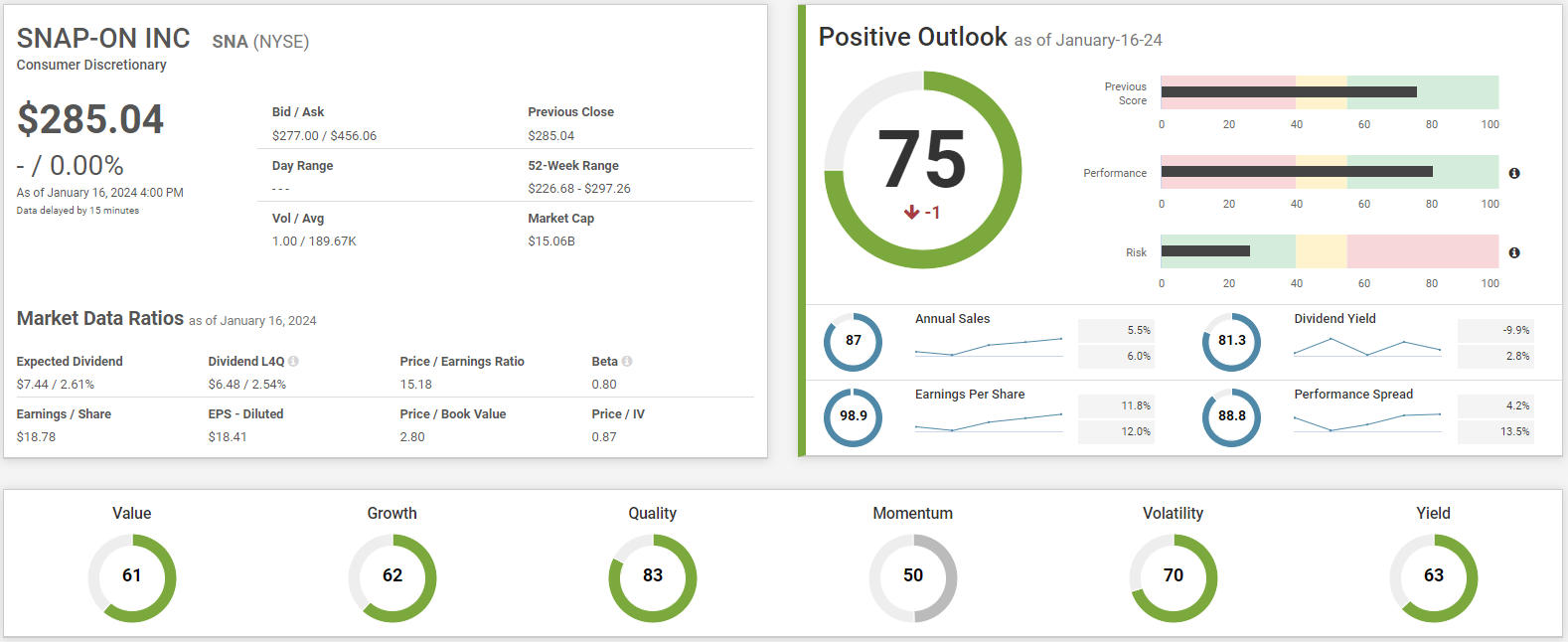The image size is (1568, 642).
Task: Click the Earnings / Share value $18.78
Action: click(37, 436)
